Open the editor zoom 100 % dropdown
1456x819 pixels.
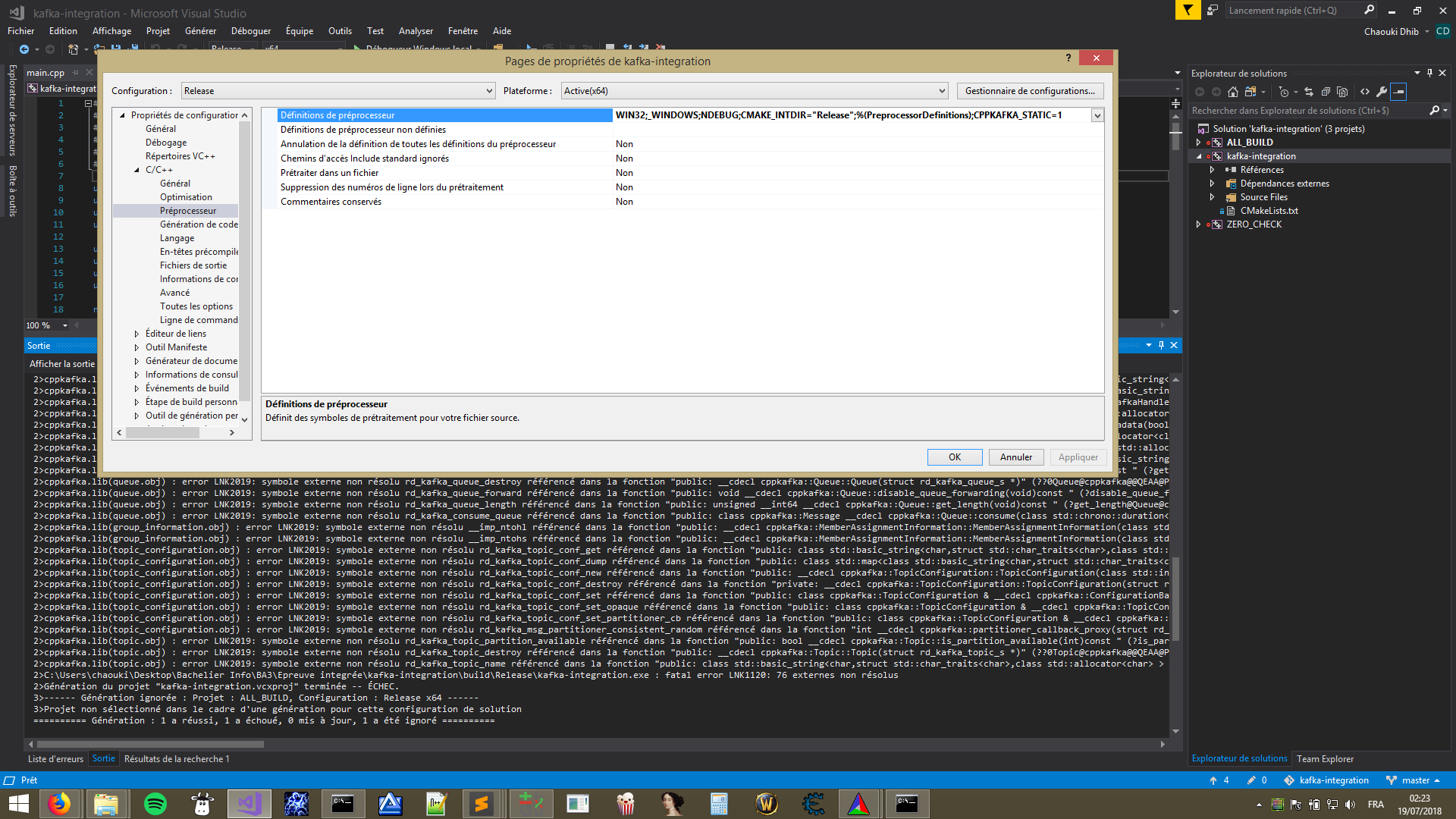(x=65, y=325)
